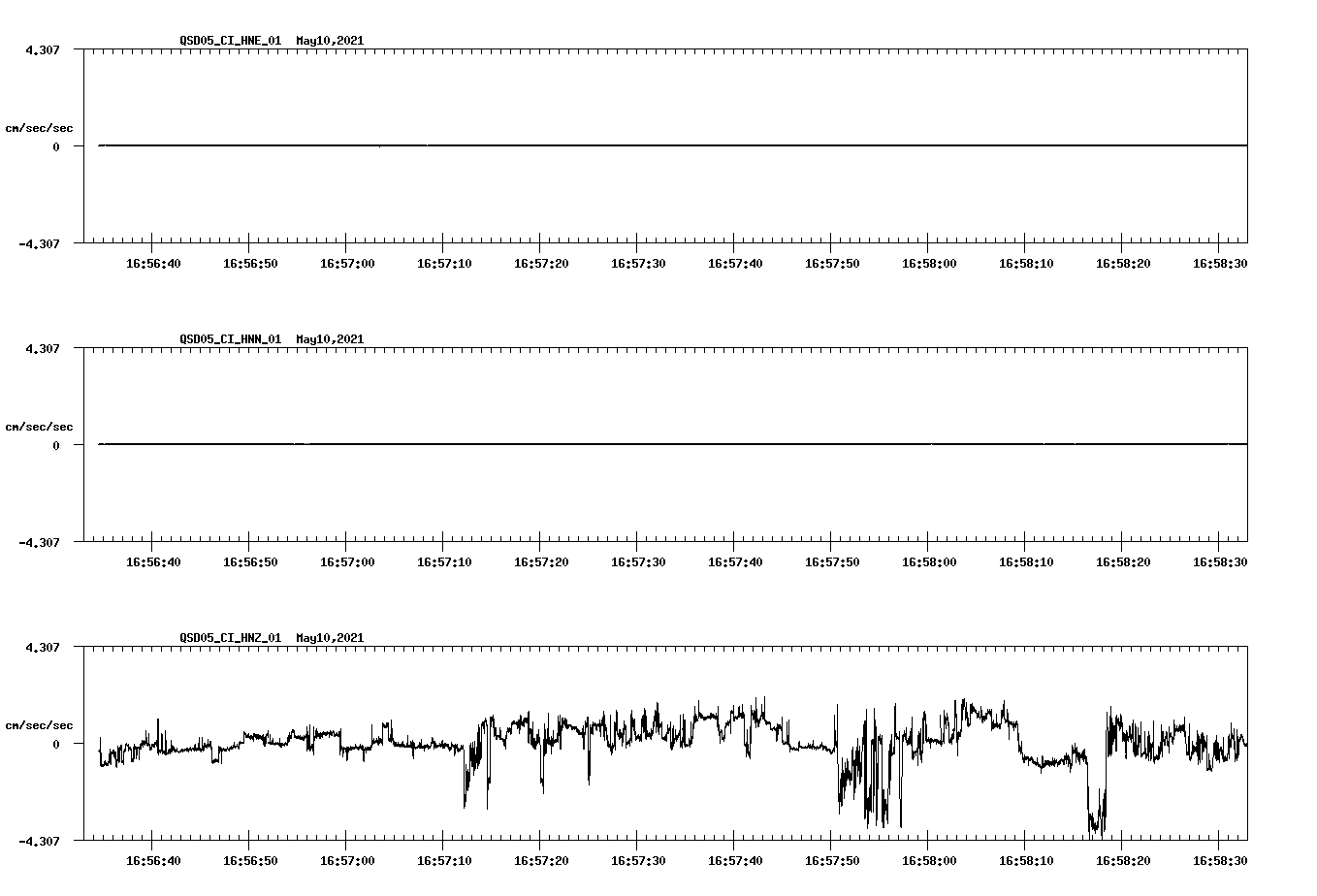Click the cm/sec/sec axis label of top plot
Screen dimensions: 1317x896
[39, 127]
